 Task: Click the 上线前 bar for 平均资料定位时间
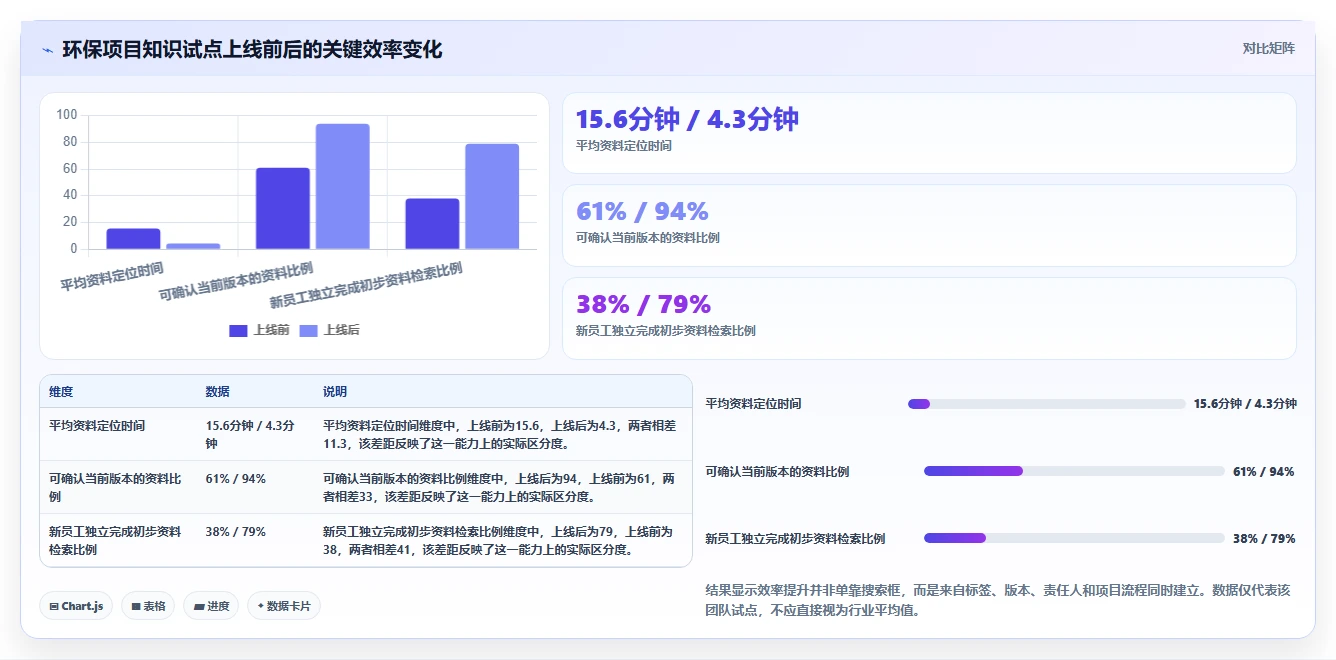coord(133,239)
